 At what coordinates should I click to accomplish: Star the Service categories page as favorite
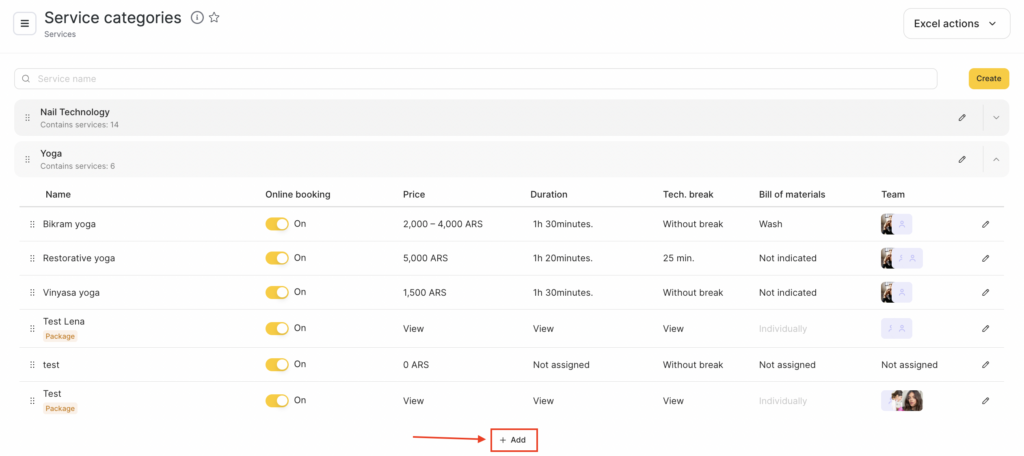pos(214,18)
